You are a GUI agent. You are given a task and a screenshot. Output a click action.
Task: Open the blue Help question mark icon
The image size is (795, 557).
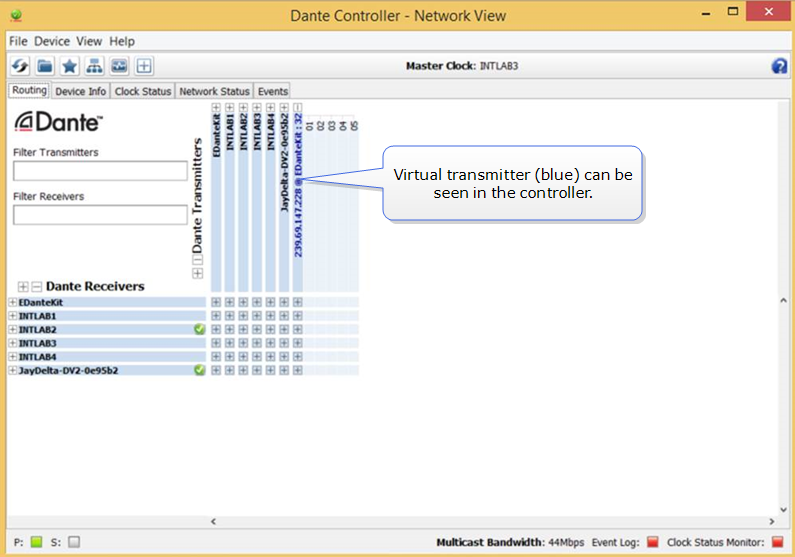[780, 66]
